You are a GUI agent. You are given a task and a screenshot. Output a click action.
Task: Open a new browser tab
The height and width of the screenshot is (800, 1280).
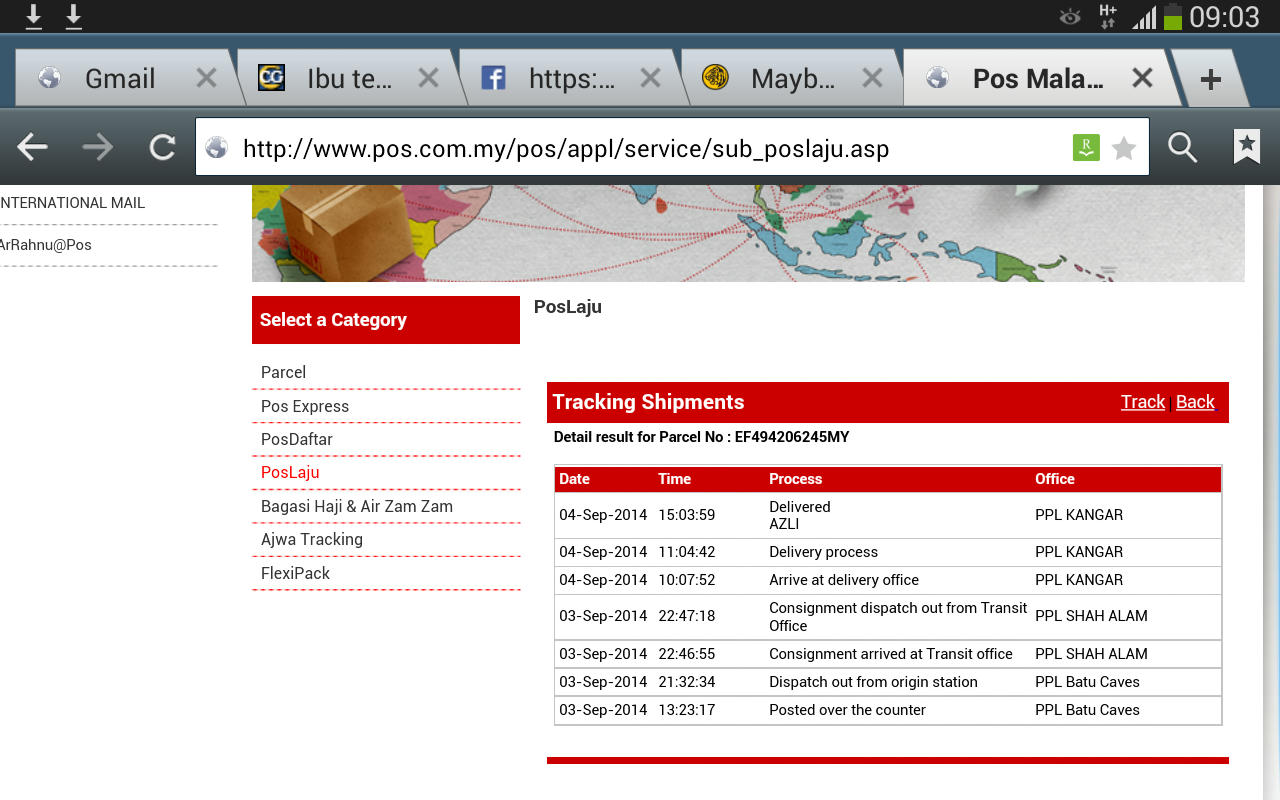coord(1210,79)
